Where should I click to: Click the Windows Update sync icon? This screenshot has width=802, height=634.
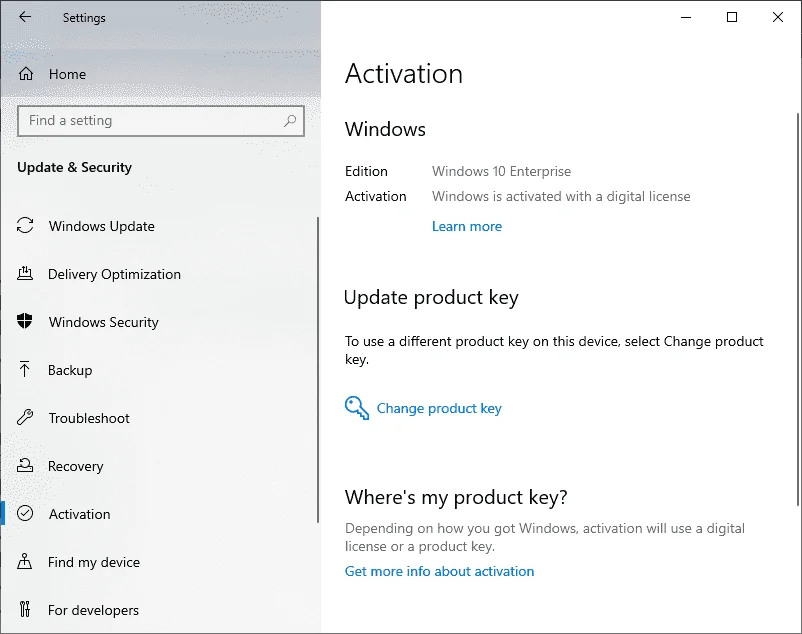(x=25, y=225)
